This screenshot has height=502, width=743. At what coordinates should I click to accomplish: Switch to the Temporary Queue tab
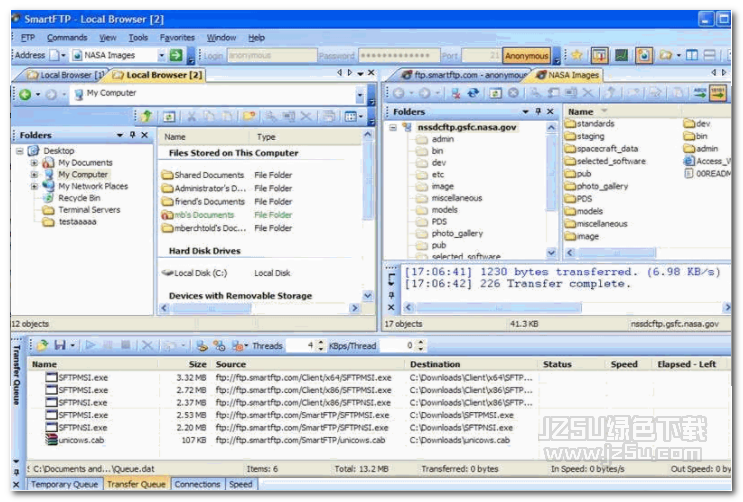point(64,484)
